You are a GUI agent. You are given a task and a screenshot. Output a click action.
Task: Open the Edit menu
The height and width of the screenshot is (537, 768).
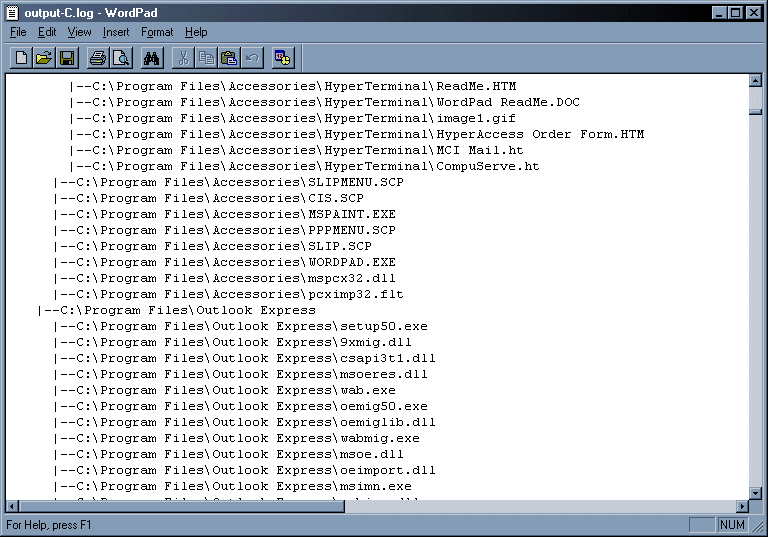pos(47,32)
